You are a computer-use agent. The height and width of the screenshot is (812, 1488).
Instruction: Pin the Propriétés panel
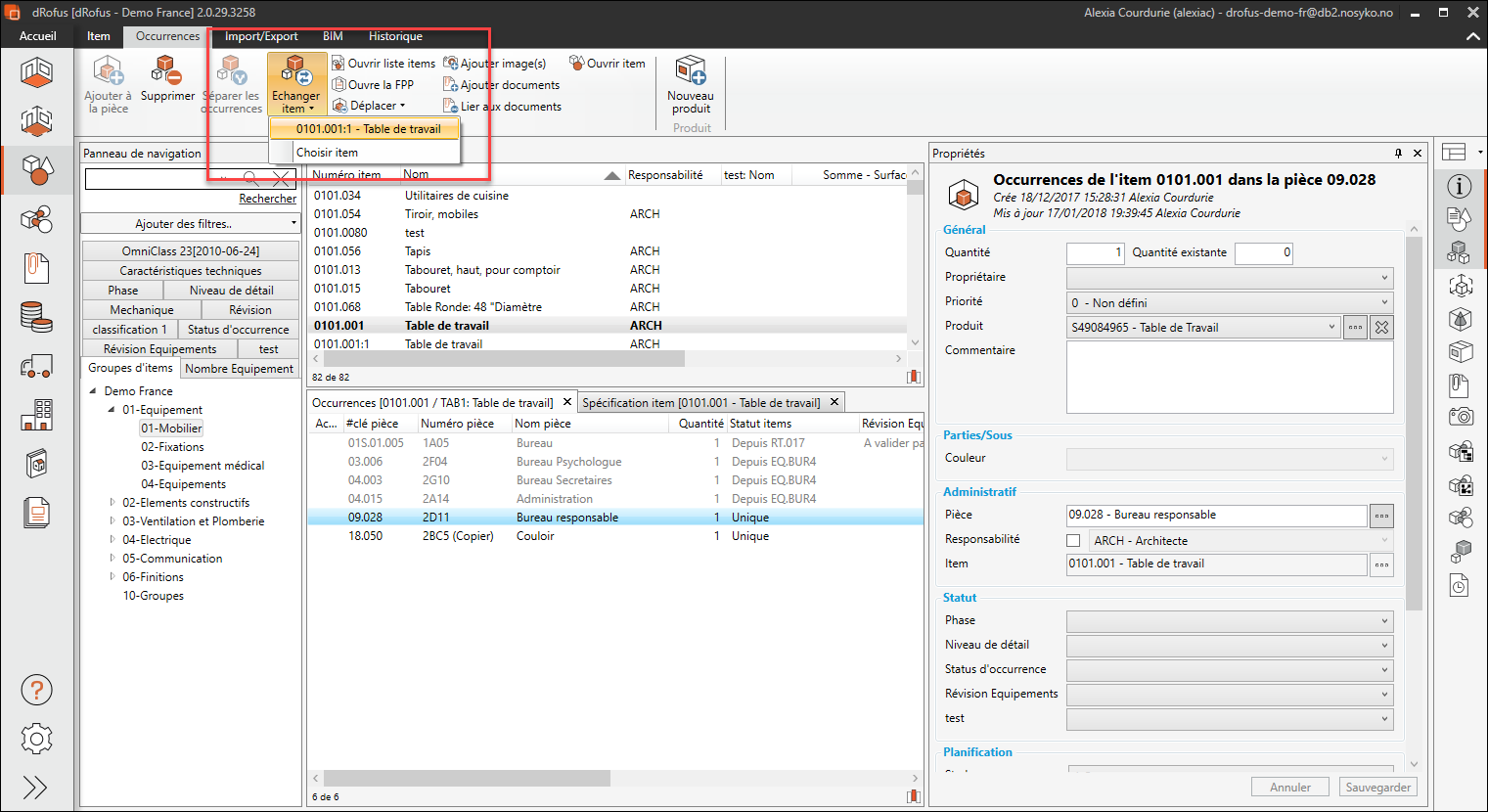coord(1398,154)
